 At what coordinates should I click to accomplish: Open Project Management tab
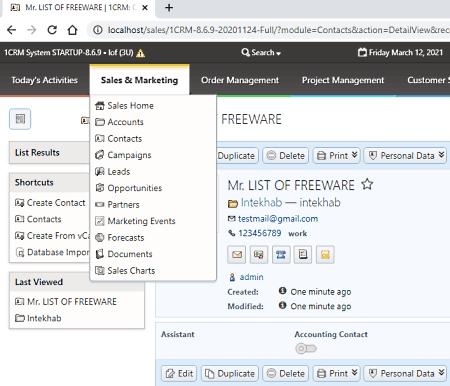pyautogui.click(x=343, y=80)
